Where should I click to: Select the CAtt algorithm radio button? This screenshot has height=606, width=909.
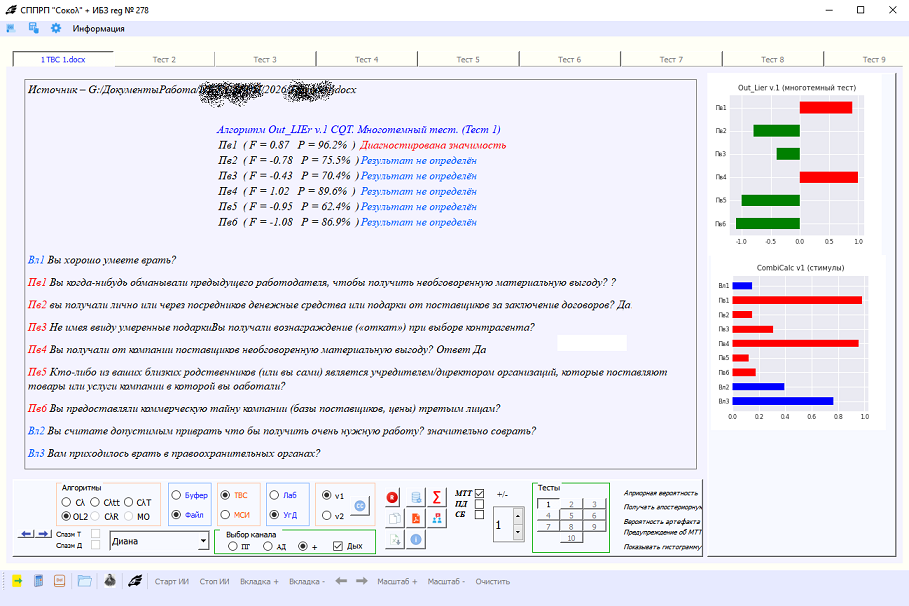pyautogui.click(x=95, y=502)
